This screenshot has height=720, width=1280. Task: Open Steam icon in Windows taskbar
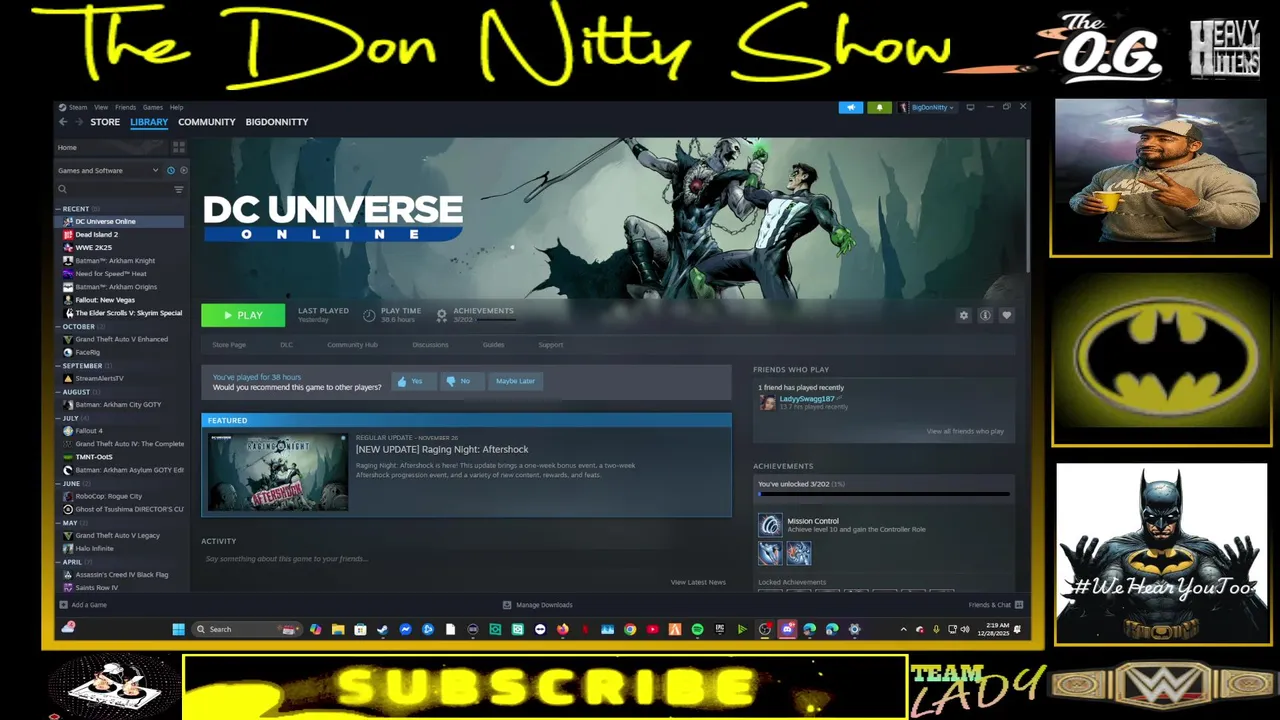point(382,630)
